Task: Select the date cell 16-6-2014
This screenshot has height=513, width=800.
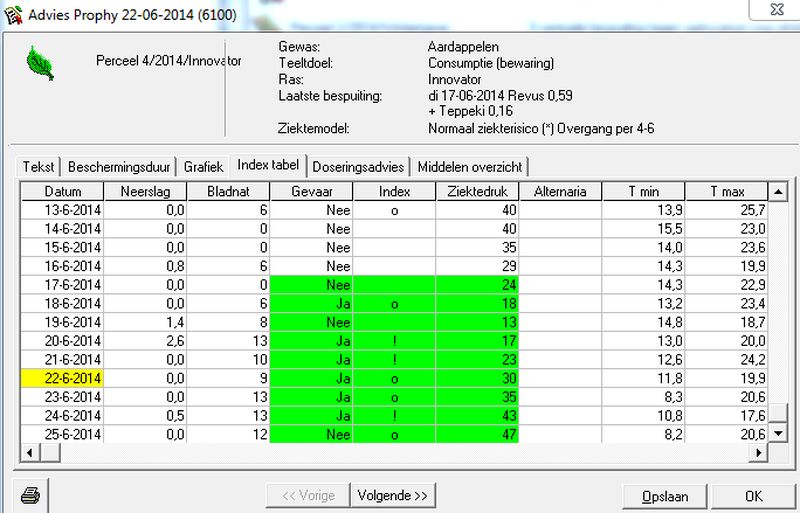Action: (x=62, y=266)
